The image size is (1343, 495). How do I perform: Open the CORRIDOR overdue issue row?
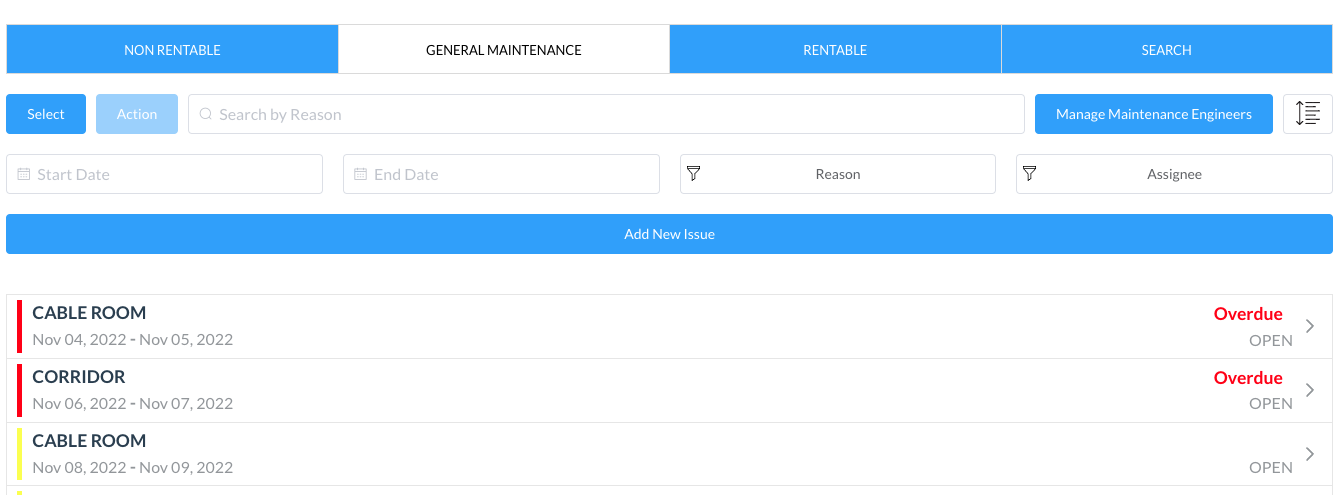(600, 390)
